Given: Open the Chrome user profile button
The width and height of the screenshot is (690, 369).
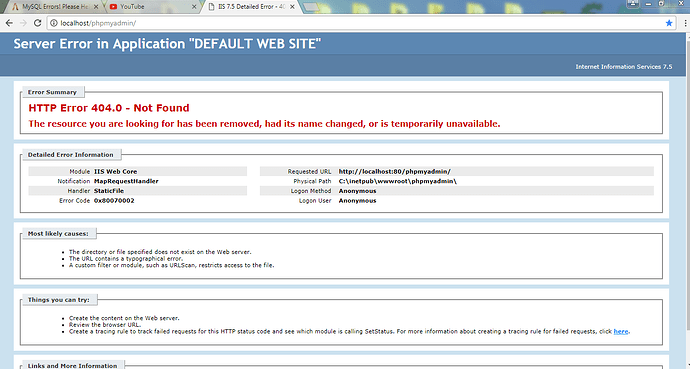Looking at the screenshot, I should point(633,3).
